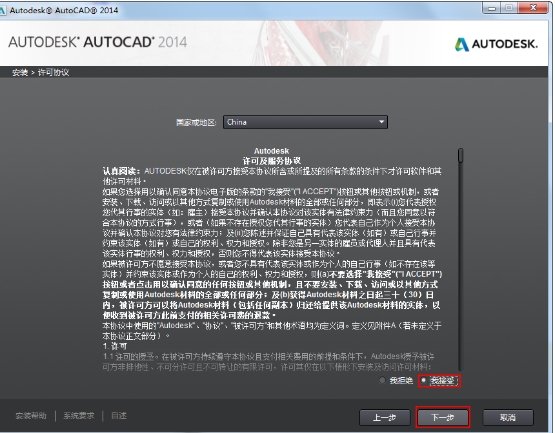
Task: Click the 认真阅读 bold text in agreement
Action: coord(122,171)
